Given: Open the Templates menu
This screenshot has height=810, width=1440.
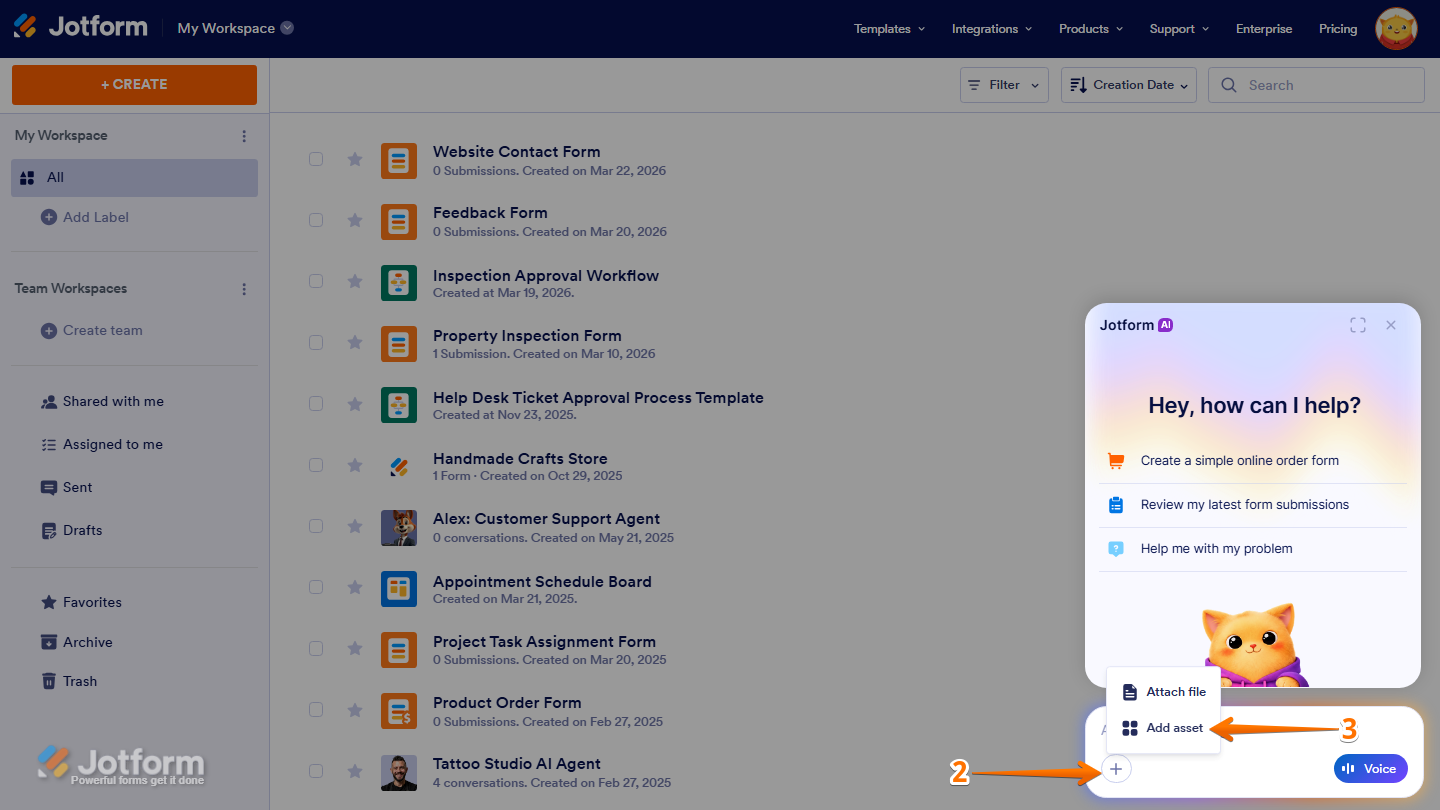Looking at the screenshot, I should point(887,28).
